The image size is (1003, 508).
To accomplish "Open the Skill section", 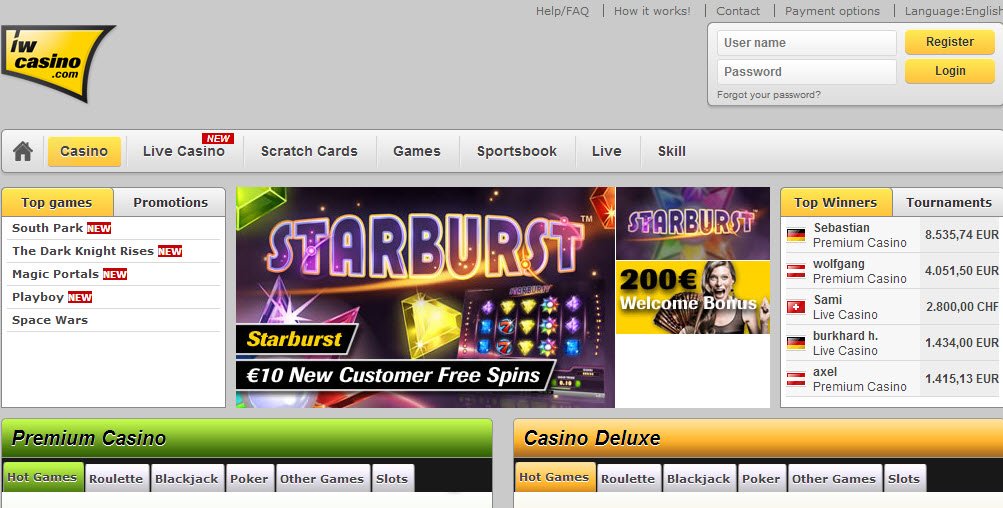I will [x=672, y=152].
